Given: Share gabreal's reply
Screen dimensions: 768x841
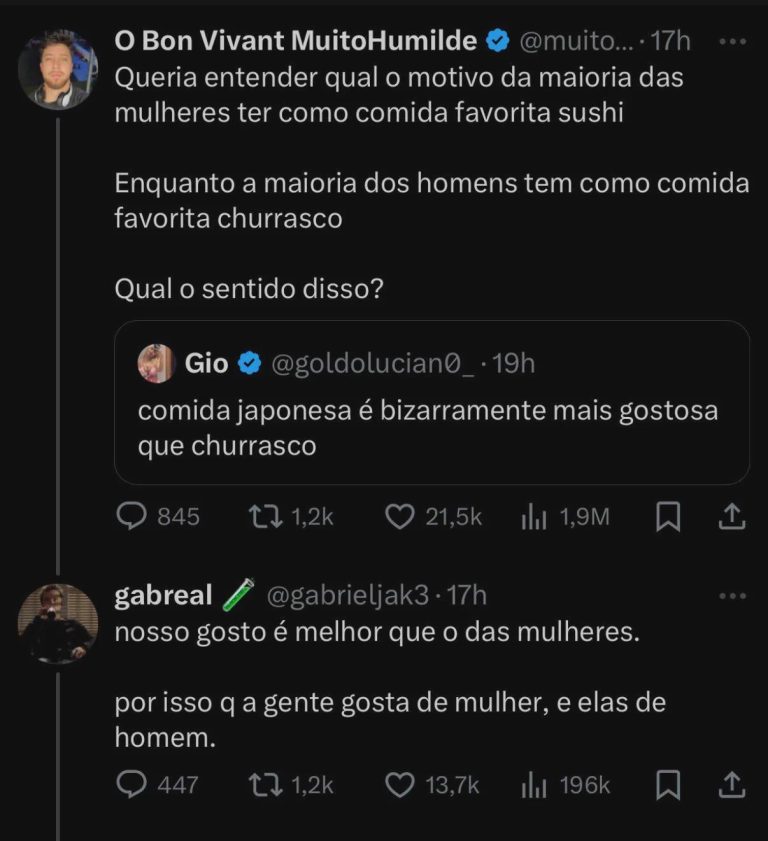Looking at the screenshot, I should point(731,785).
